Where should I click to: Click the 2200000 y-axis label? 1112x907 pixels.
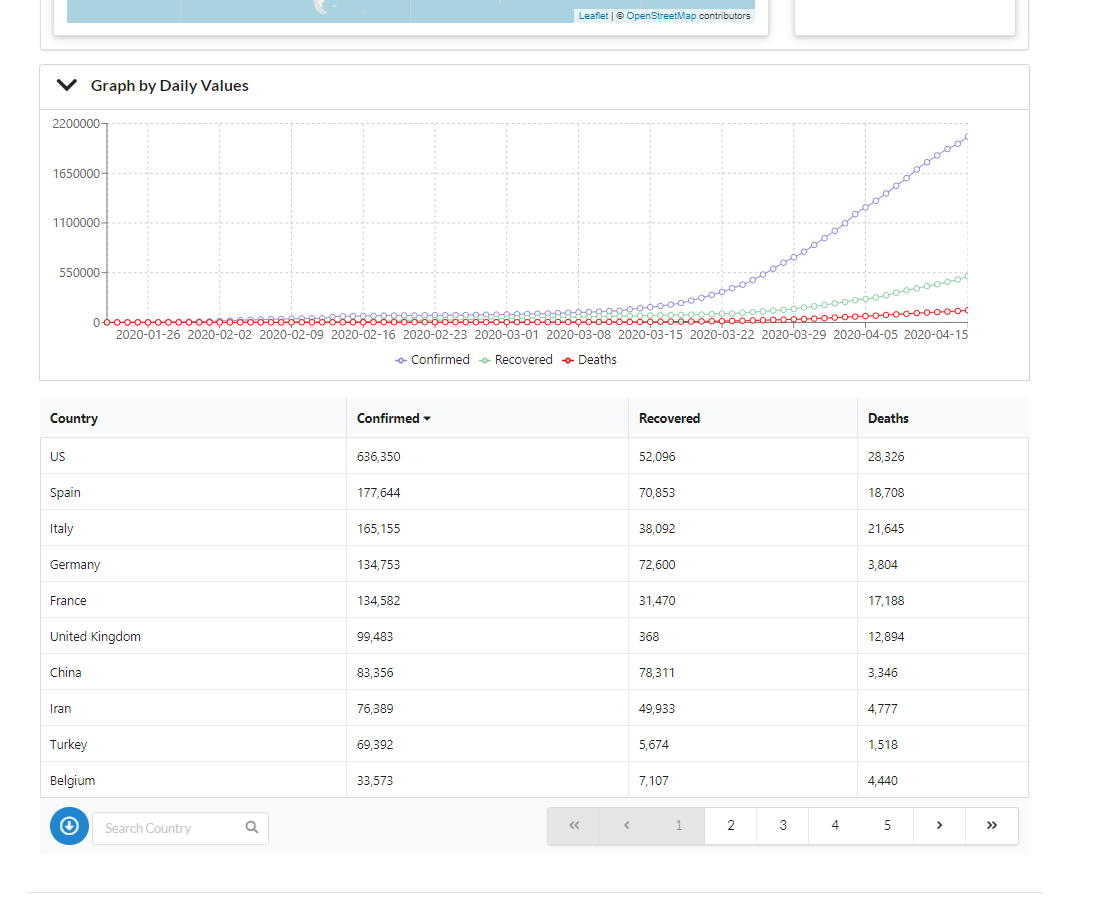point(76,124)
